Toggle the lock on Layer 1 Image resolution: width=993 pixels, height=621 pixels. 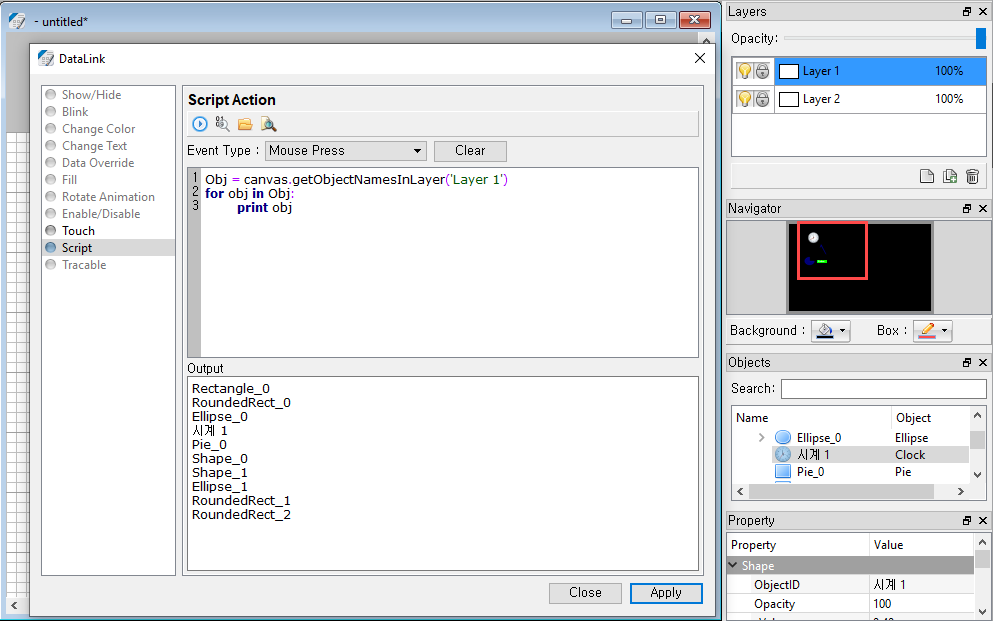tap(762, 71)
